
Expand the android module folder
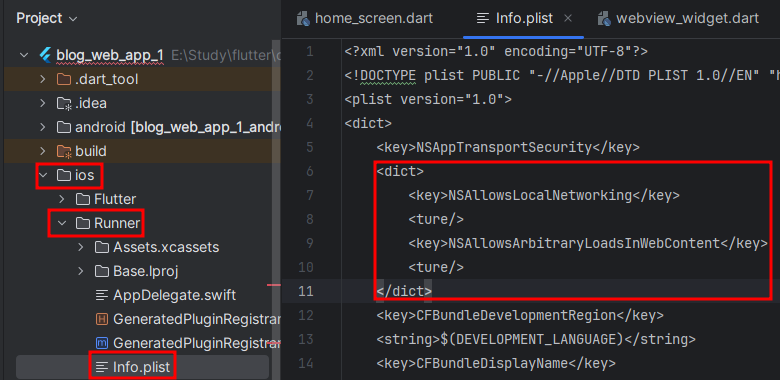pos(42,127)
